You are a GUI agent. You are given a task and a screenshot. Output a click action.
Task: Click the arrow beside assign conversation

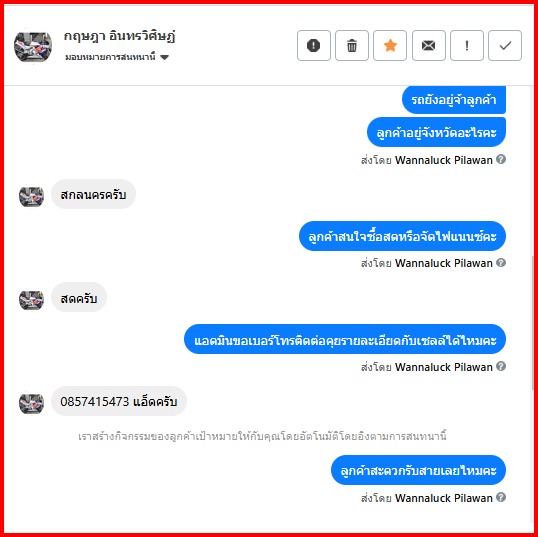coord(165,57)
